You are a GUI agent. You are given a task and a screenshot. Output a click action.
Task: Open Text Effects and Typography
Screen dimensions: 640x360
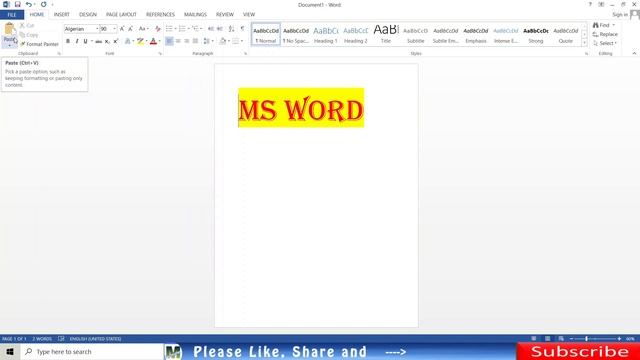pos(128,41)
